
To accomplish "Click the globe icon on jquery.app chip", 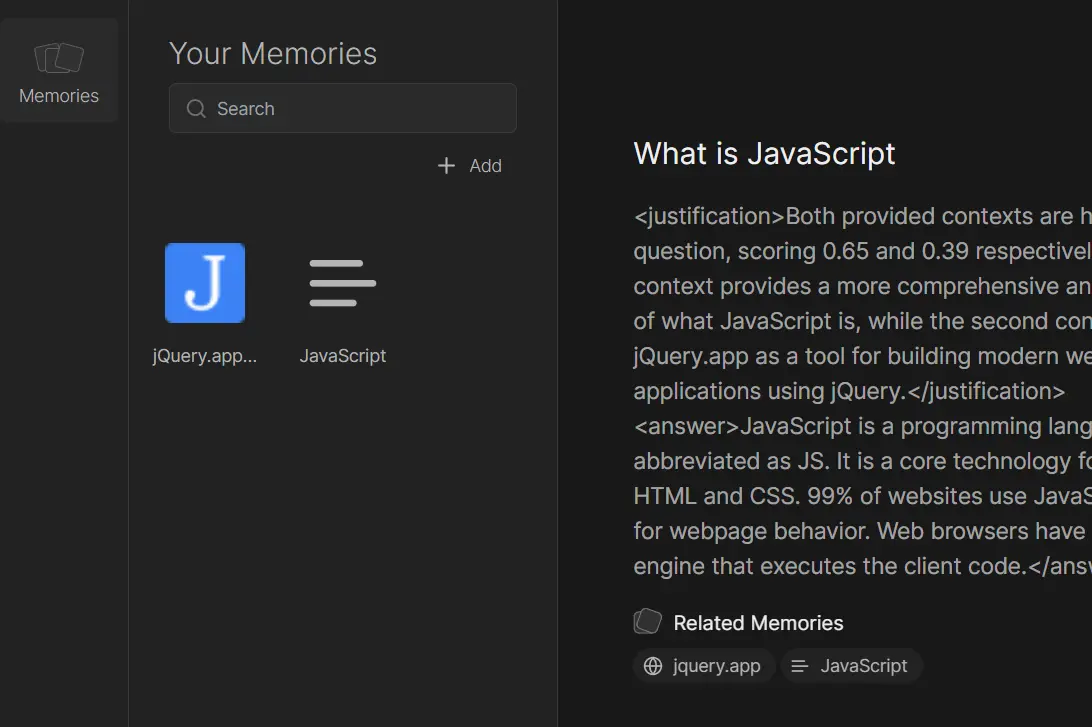I will [653, 666].
